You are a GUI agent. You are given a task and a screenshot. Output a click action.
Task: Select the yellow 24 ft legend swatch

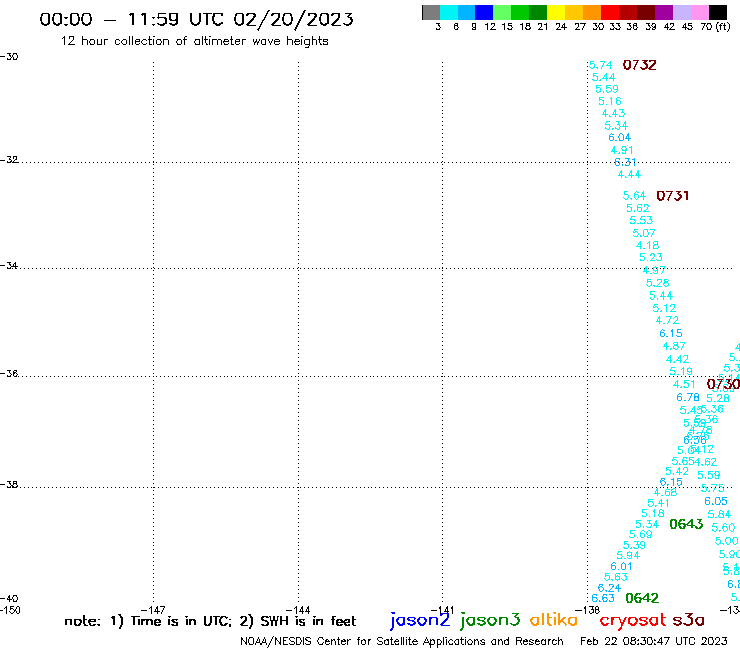556,12
